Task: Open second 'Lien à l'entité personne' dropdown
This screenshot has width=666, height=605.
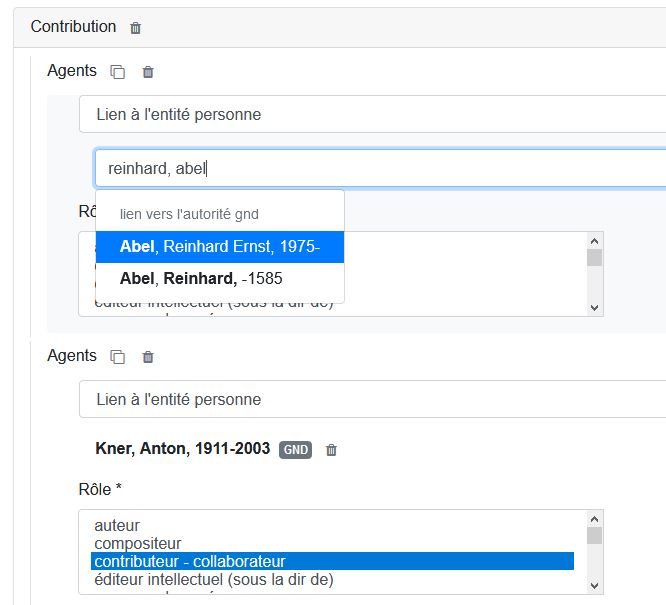Action: pyautogui.click(x=372, y=399)
